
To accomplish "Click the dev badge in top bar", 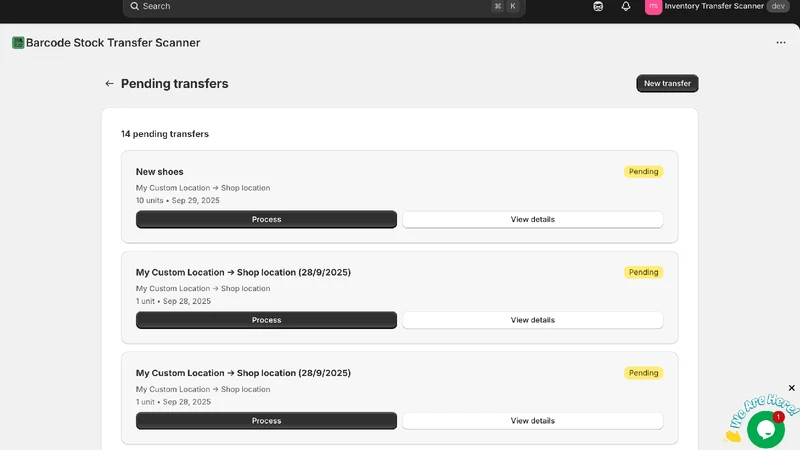I will tap(778, 6).
